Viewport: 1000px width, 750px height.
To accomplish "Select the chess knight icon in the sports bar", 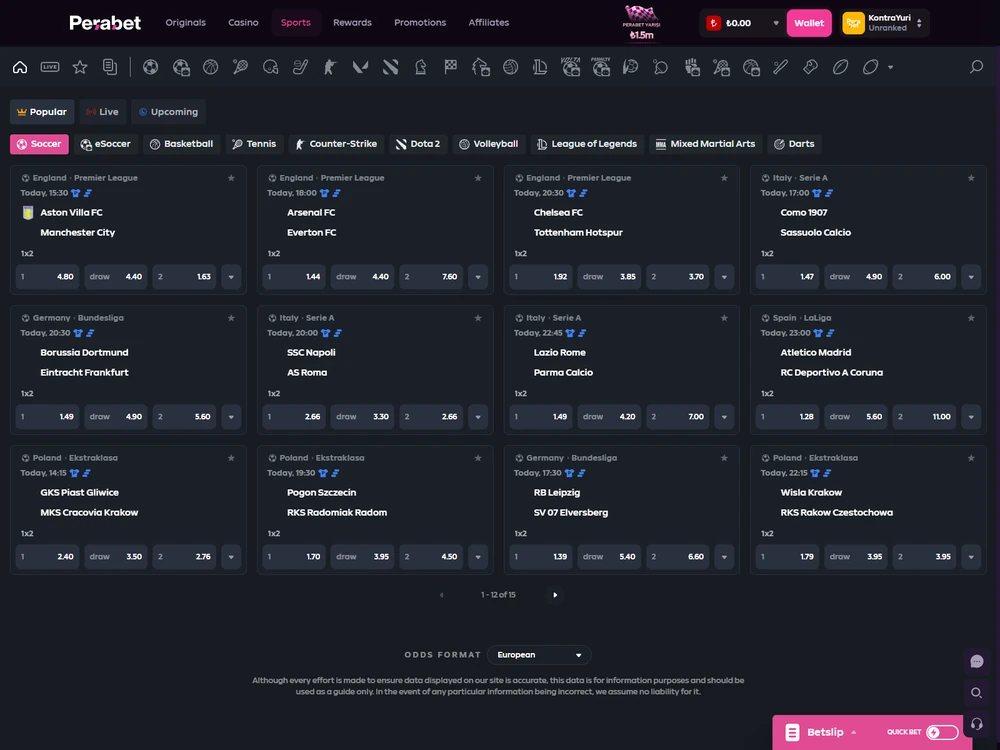I will coord(420,67).
